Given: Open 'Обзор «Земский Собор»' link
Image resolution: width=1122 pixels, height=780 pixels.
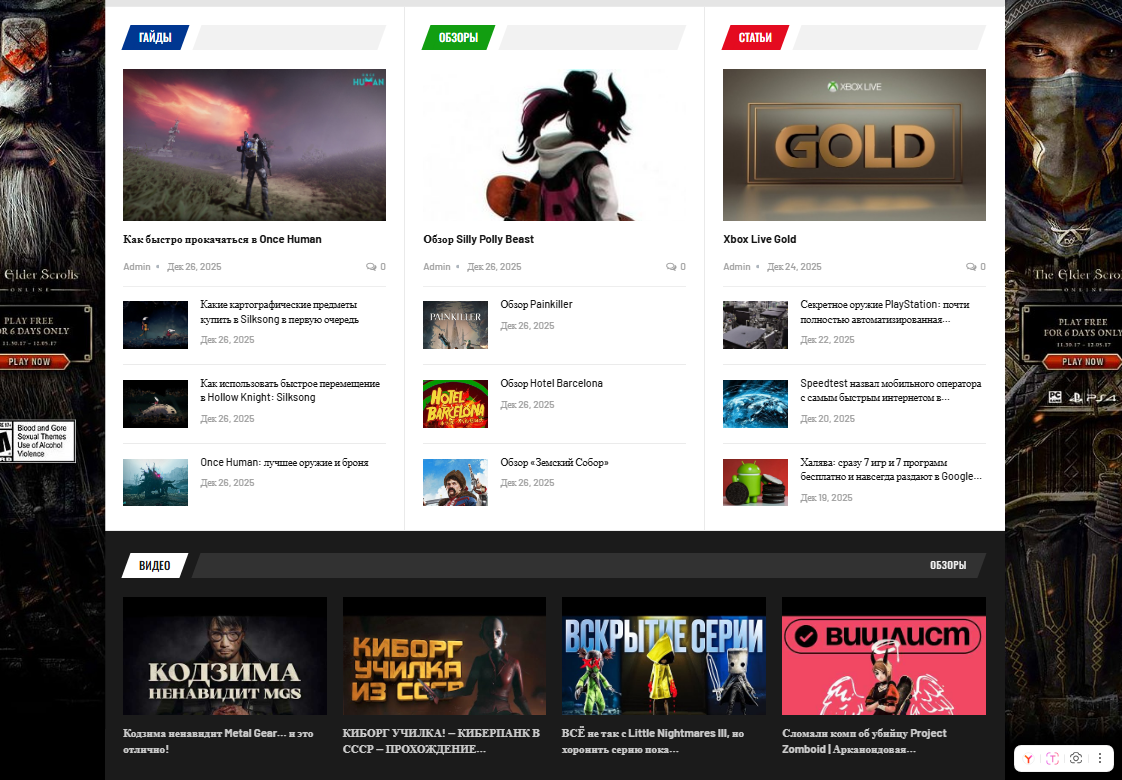Looking at the screenshot, I should point(554,462).
